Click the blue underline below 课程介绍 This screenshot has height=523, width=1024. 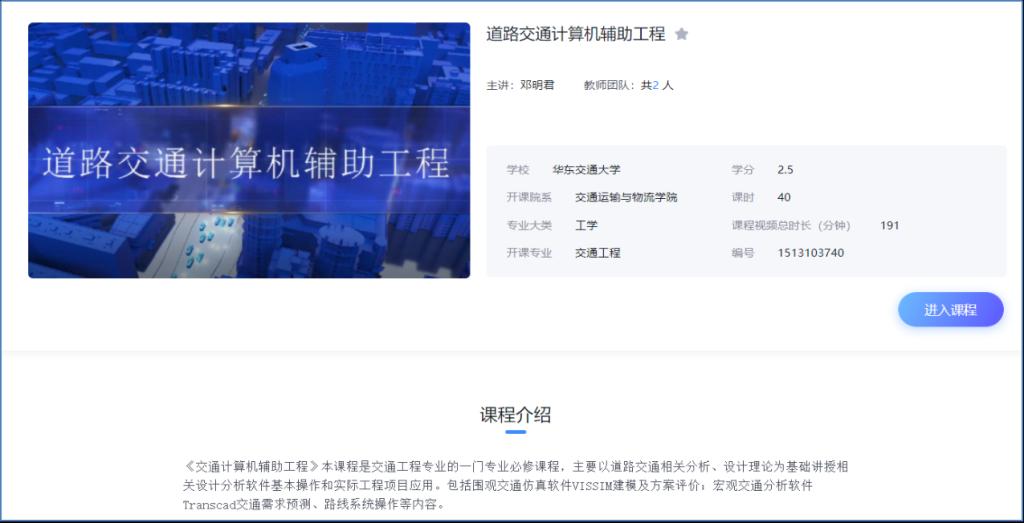coord(515,432)
